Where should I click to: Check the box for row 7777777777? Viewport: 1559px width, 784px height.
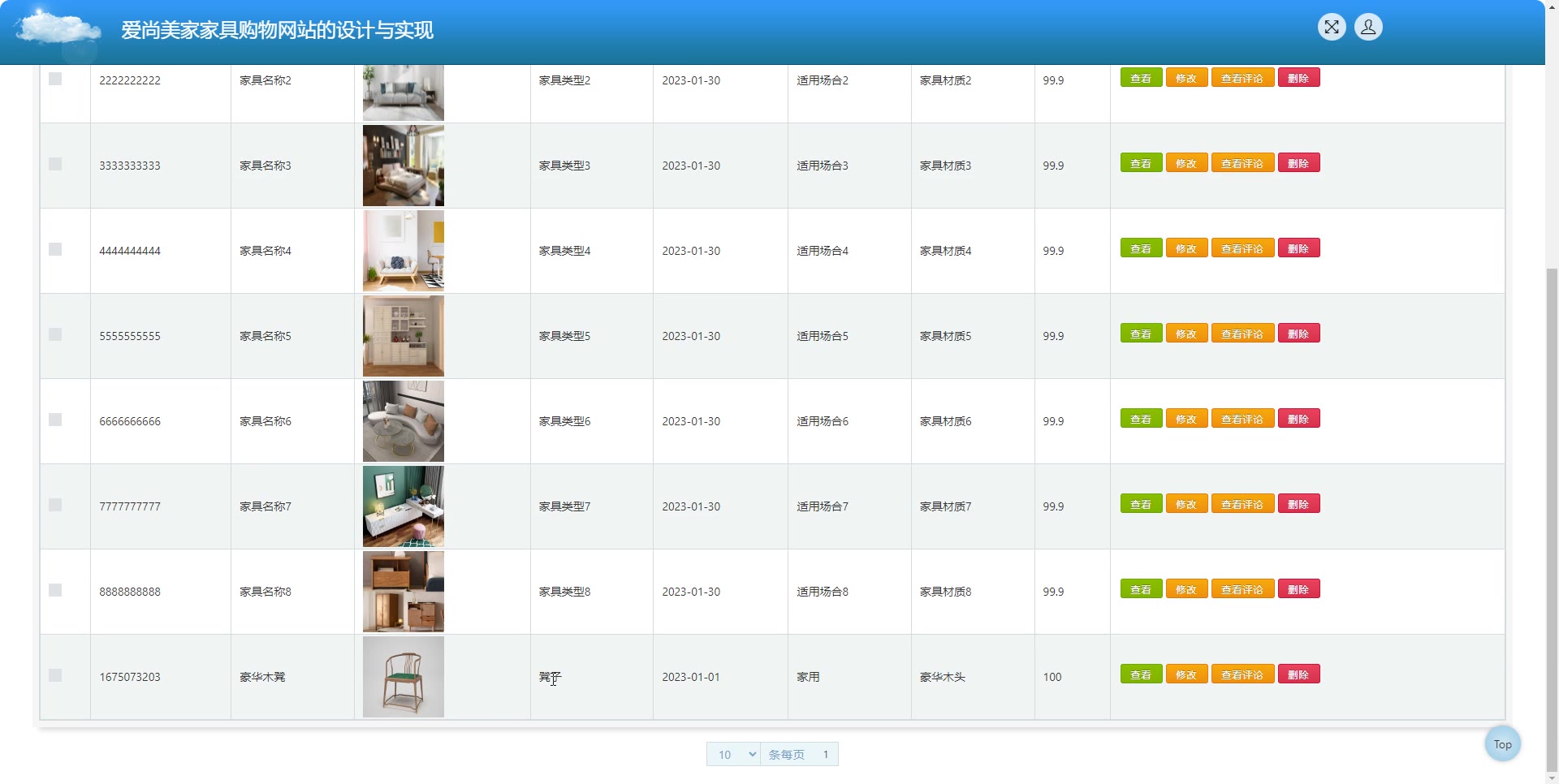pyautogui.click(x=55, y=505)
